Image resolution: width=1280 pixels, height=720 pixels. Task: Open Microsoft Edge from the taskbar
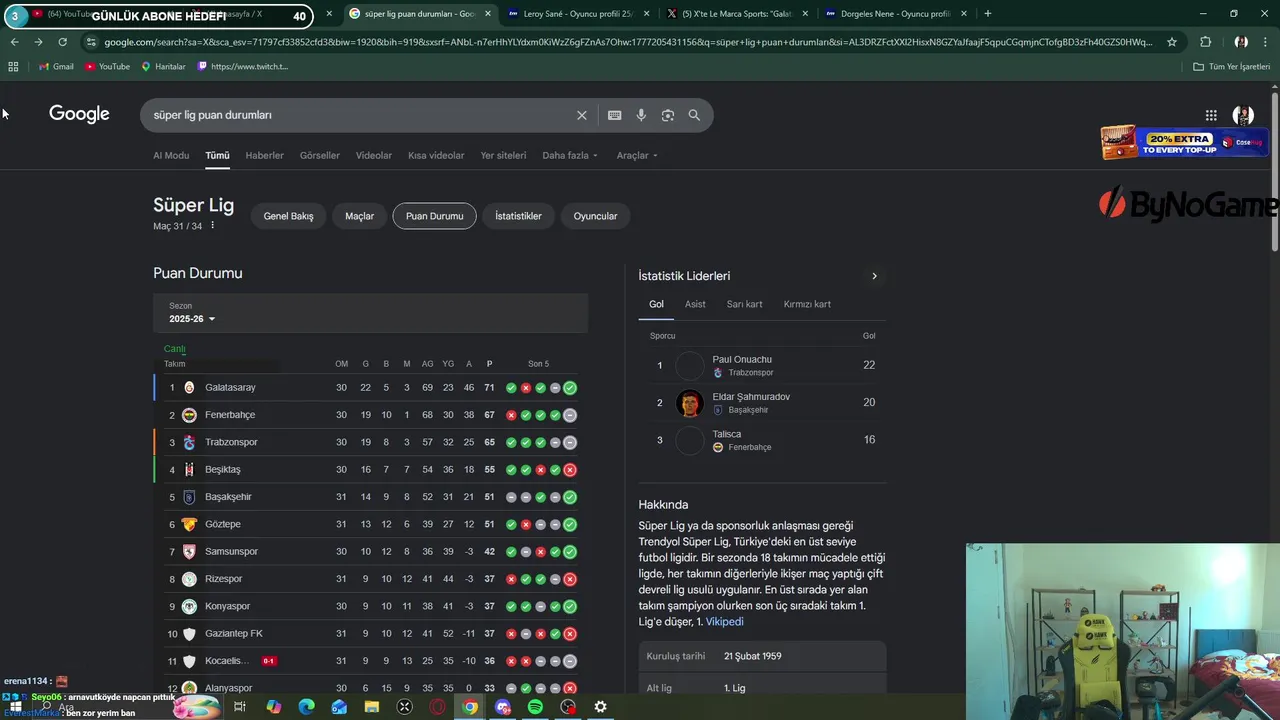tap(306, 707)
